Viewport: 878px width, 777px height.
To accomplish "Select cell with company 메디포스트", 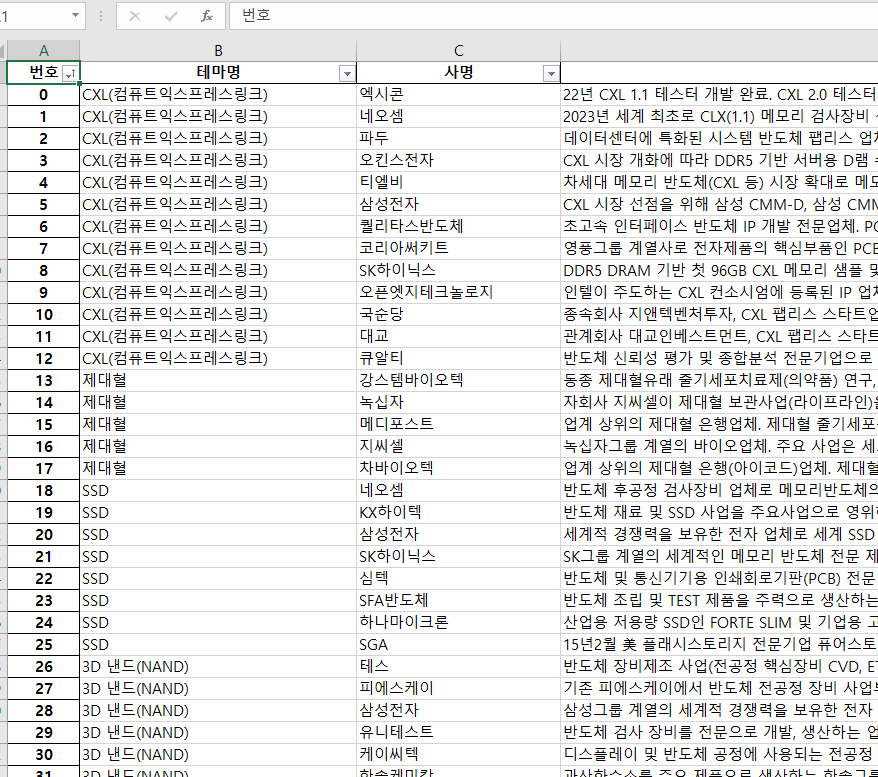I will pyautogui.click(x=458, y=424).
